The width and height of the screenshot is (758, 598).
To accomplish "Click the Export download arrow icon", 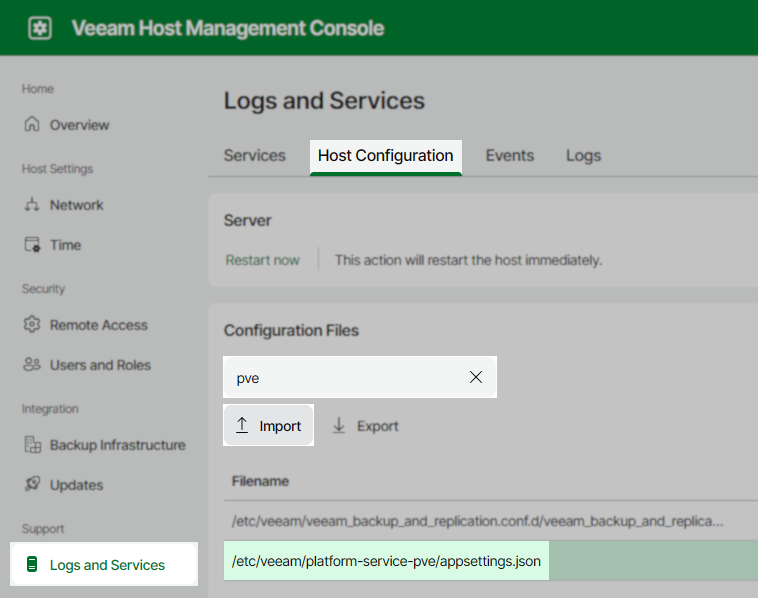I will click(339, 425).
